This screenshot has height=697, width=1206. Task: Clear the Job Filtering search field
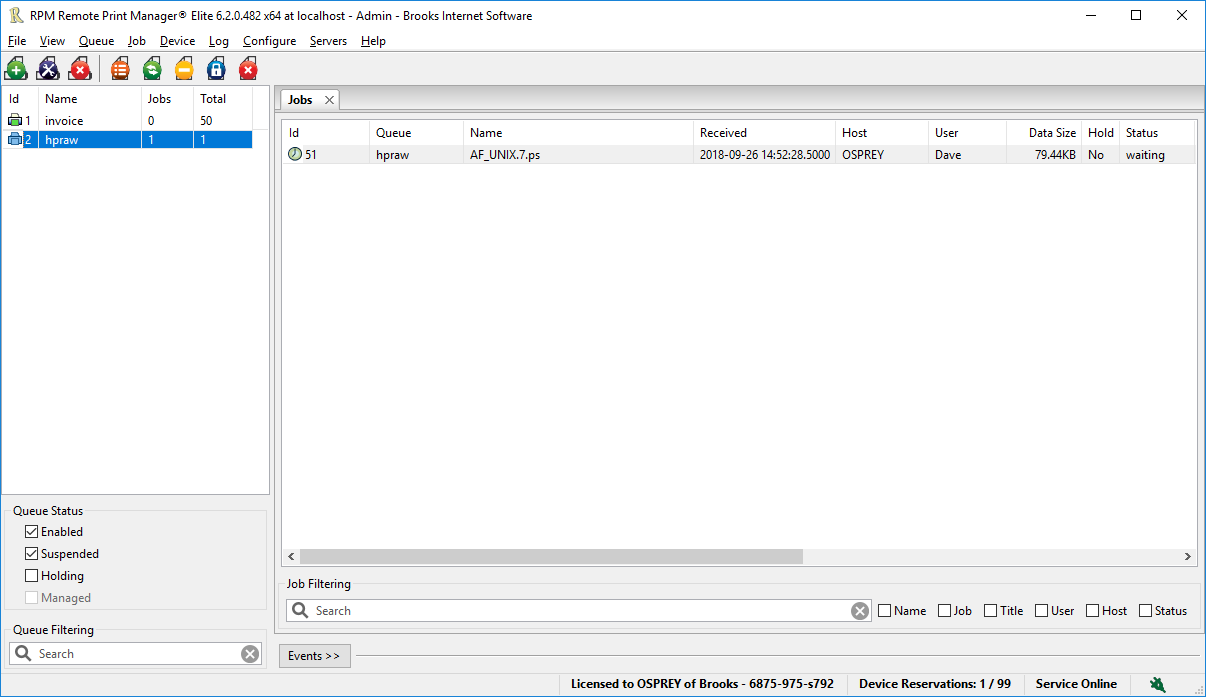860,611
